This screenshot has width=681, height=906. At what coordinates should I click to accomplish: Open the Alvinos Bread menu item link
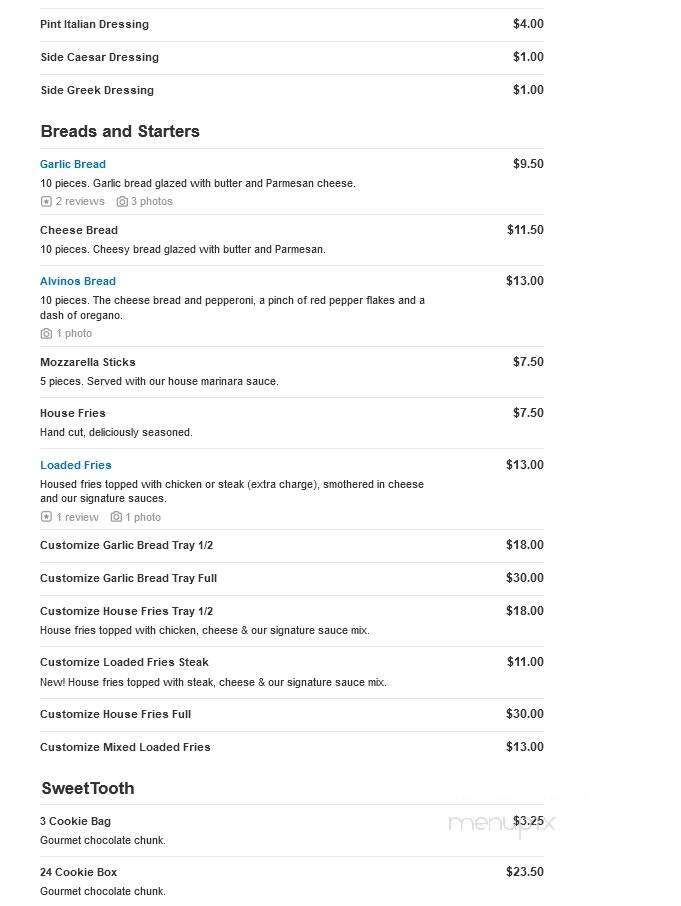tap(78, 281)
